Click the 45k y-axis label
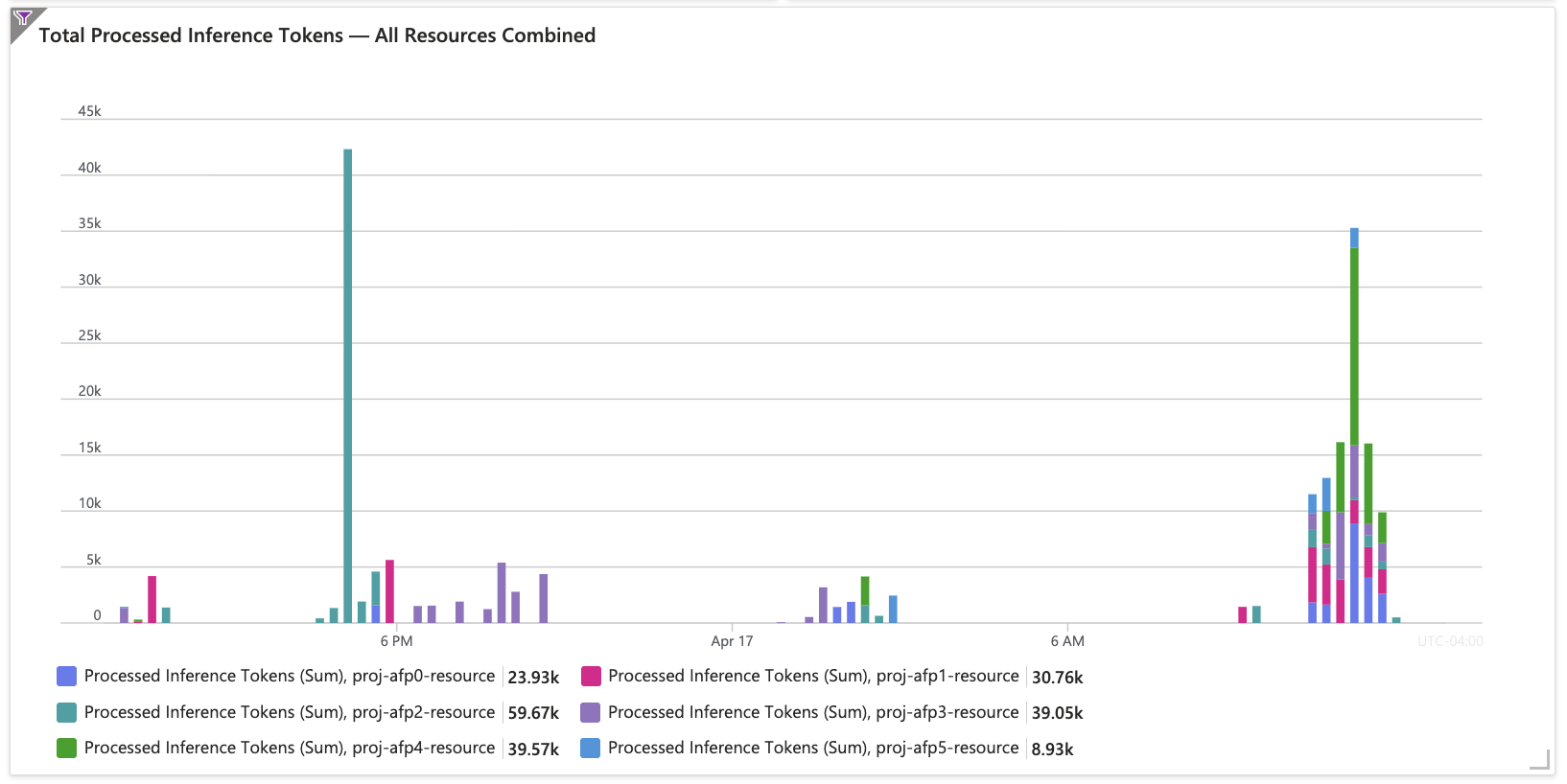The height and width of the screenshot is (784, 1567). point(89,111)
